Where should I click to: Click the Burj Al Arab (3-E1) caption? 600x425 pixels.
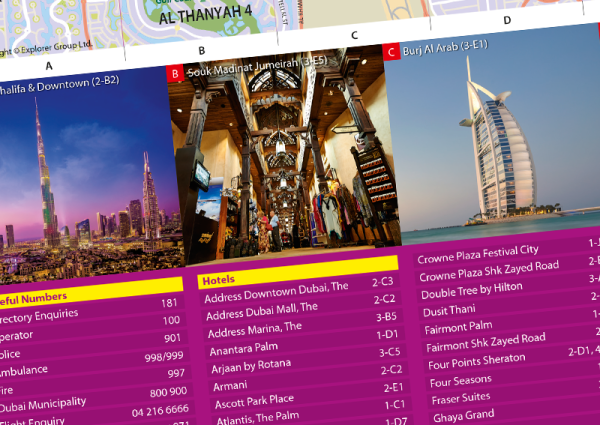pos(446,49)
